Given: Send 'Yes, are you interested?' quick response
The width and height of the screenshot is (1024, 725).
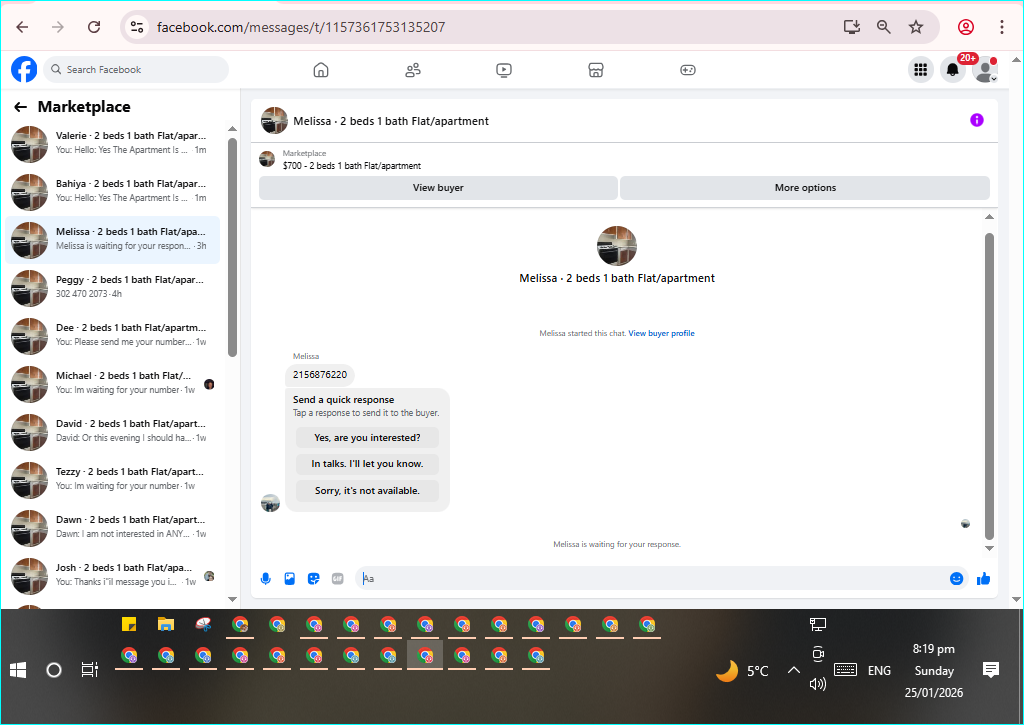Looking at the screenshot, I should [367, 438].
